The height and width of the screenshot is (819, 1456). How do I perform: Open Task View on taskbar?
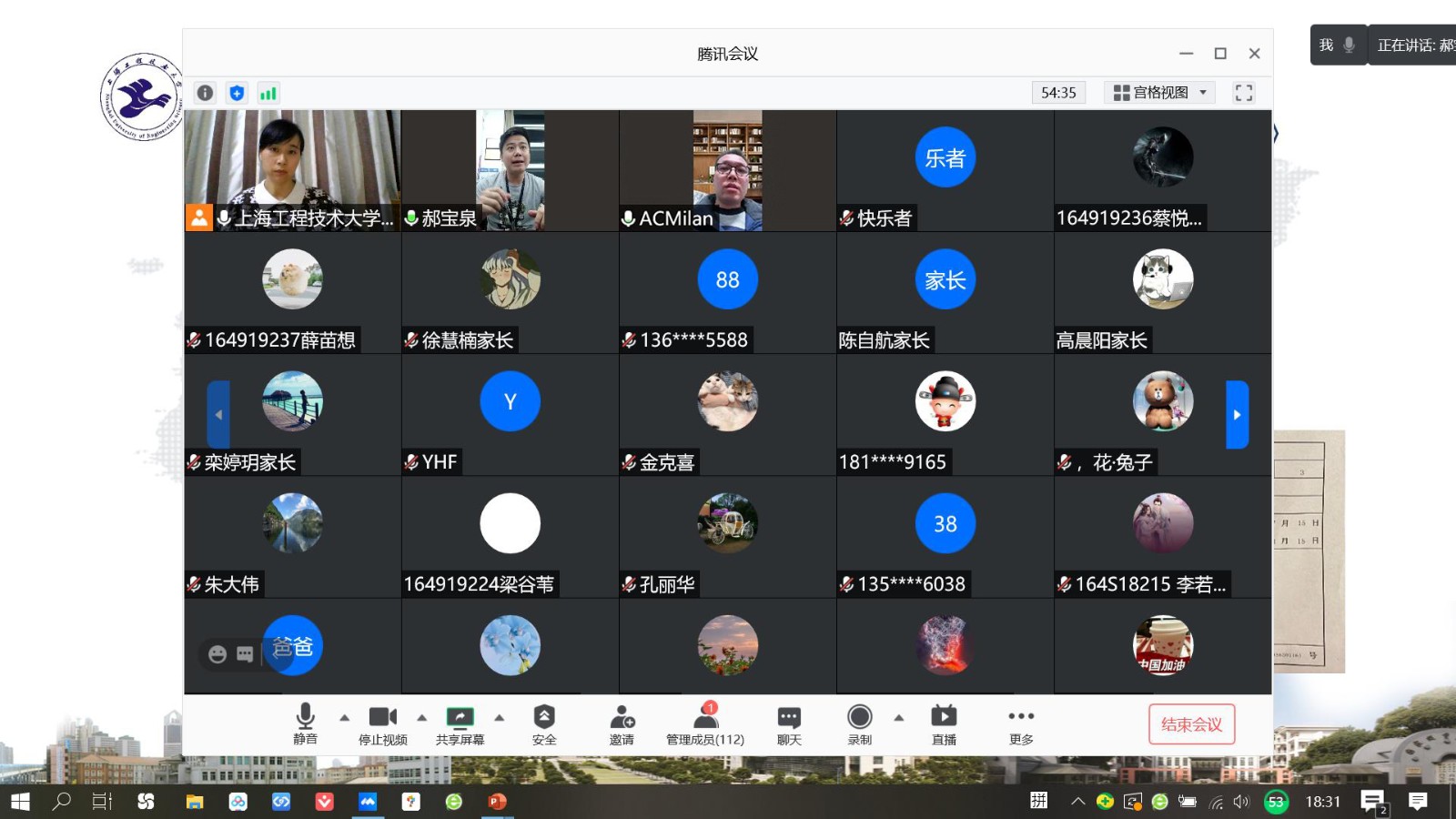click(102, 801)
